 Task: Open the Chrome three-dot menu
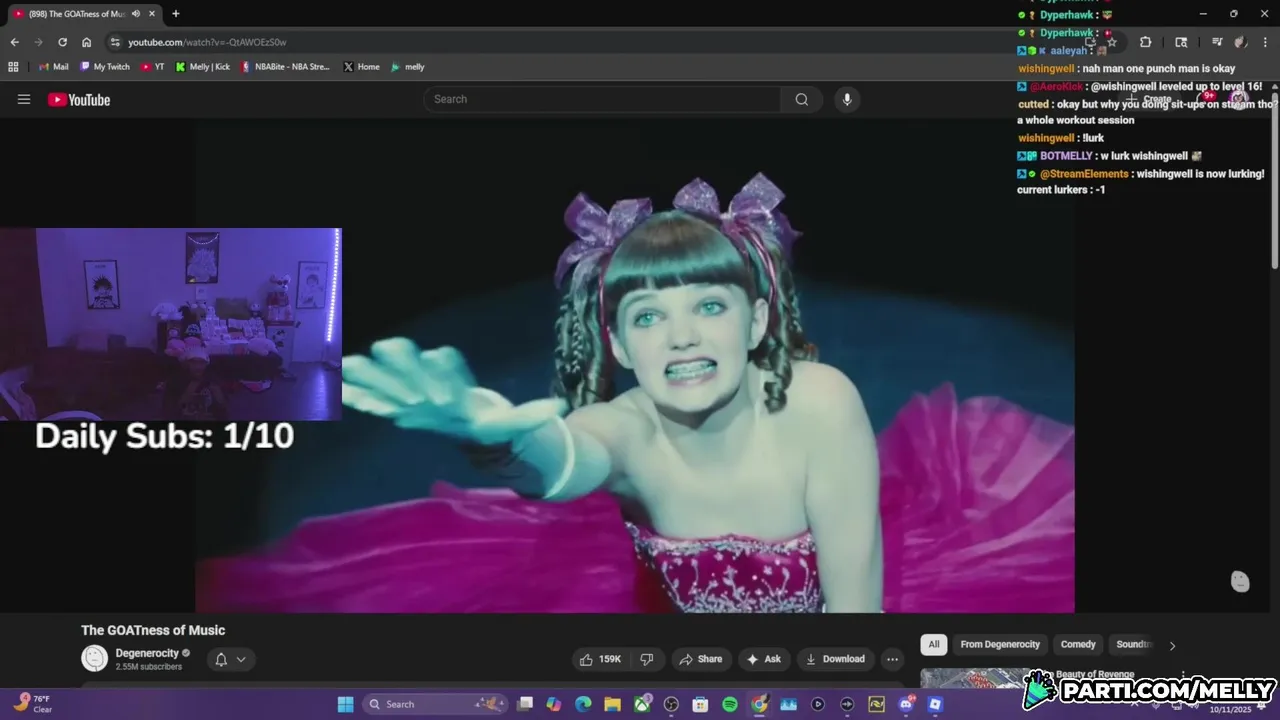(1265, 42)
